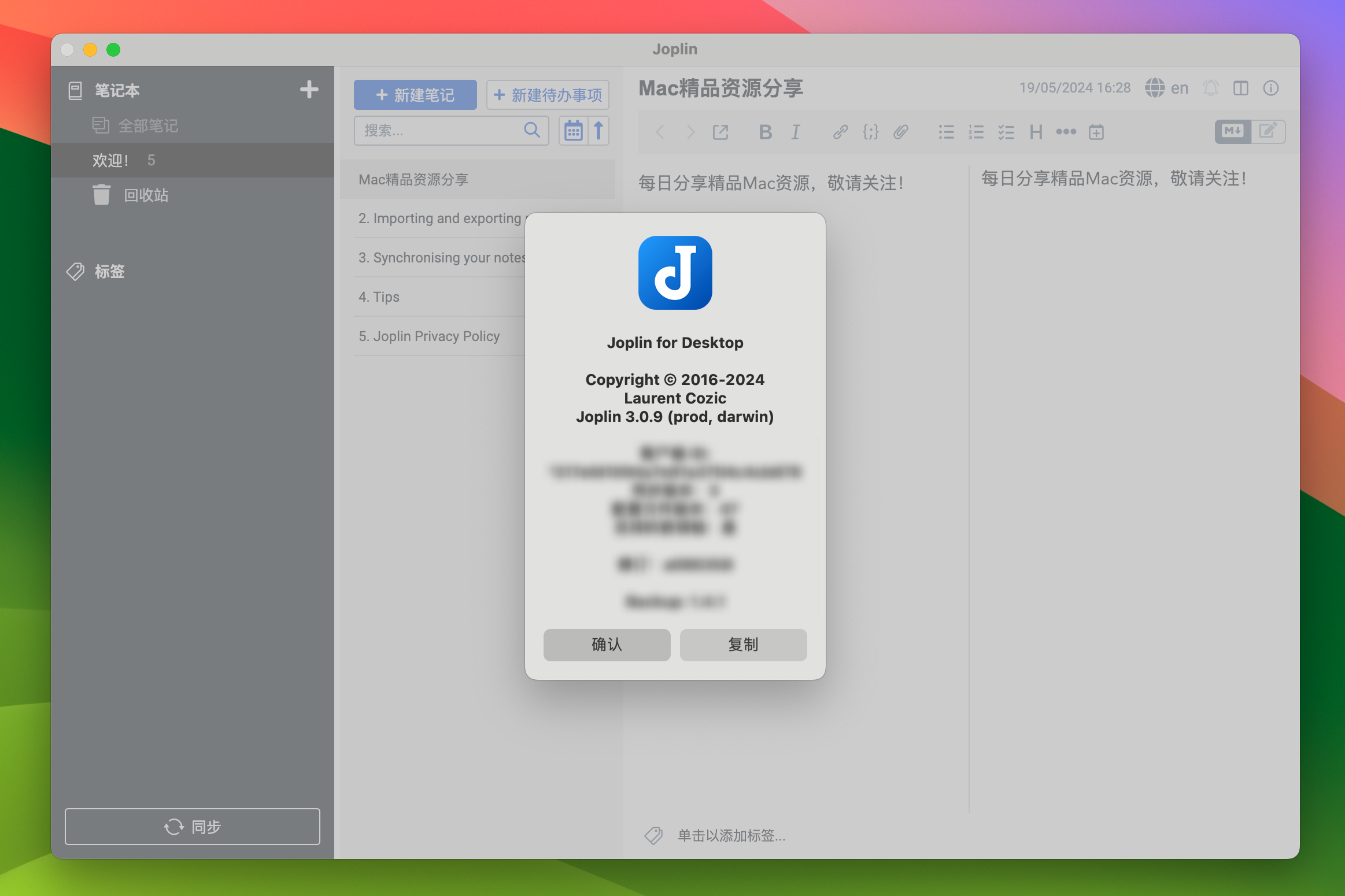Click the add notebook plus icon
This screenshot has height=896, width=1345.
pyautogui.click(x=309, y=90)
